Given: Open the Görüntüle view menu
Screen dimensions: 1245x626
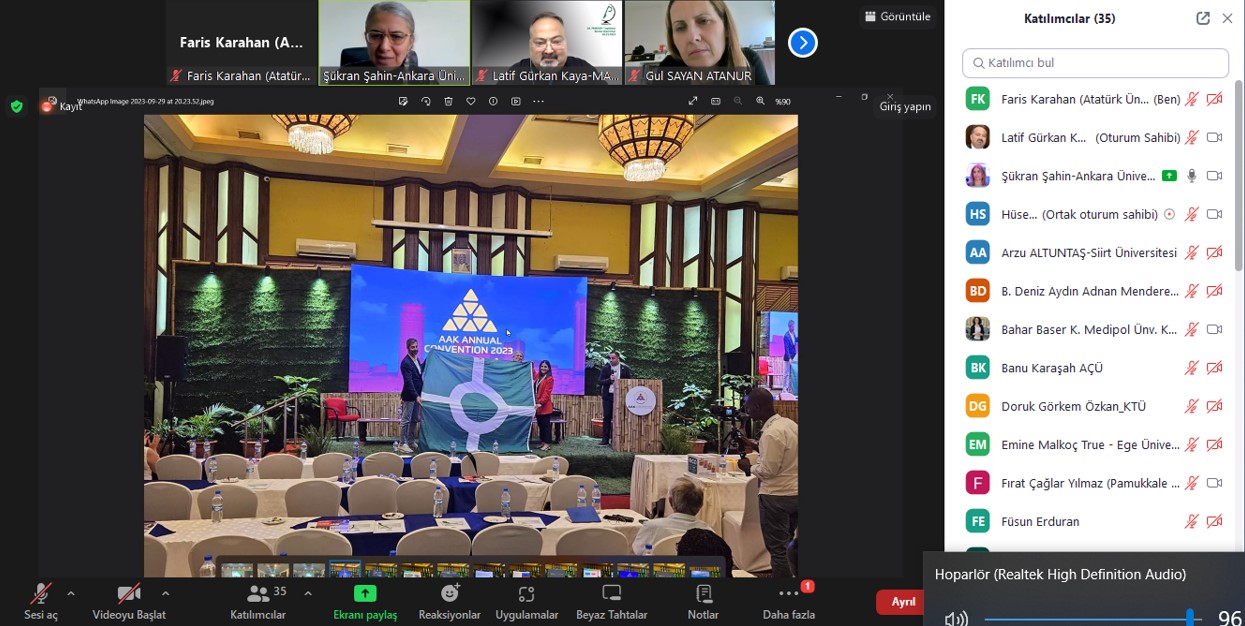Looking at the screenshot, I should tap(897, 16).
